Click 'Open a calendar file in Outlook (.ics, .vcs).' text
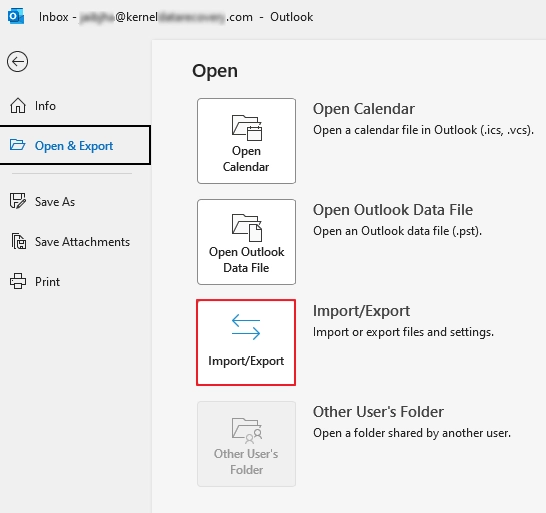This screenshot has height=513, width=546. pos(423,130)
